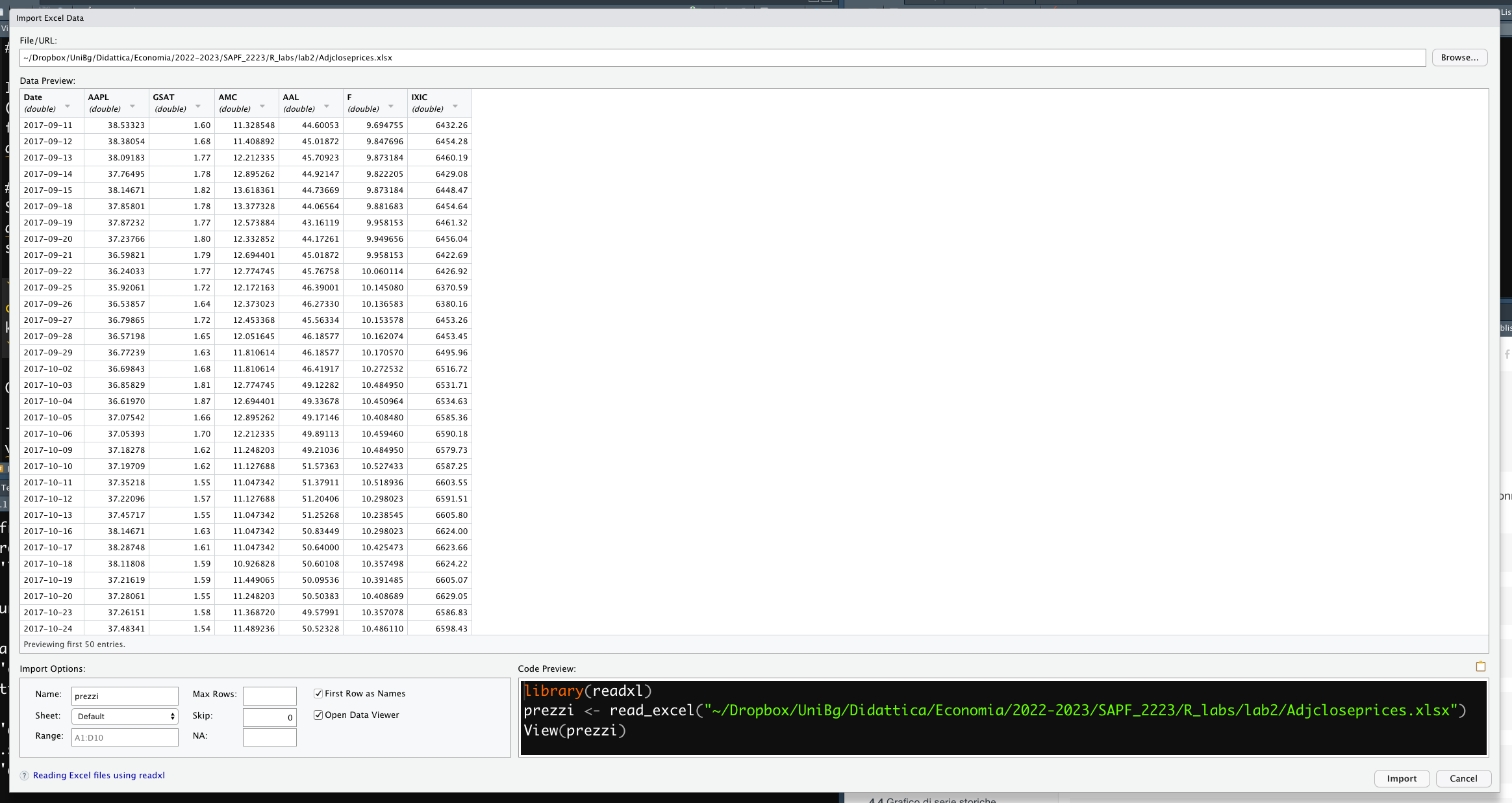The width and height of the screenshot is (1512, 803).
Task: Open the IXIC column type dropdown arrow
Action: [455, 107]
